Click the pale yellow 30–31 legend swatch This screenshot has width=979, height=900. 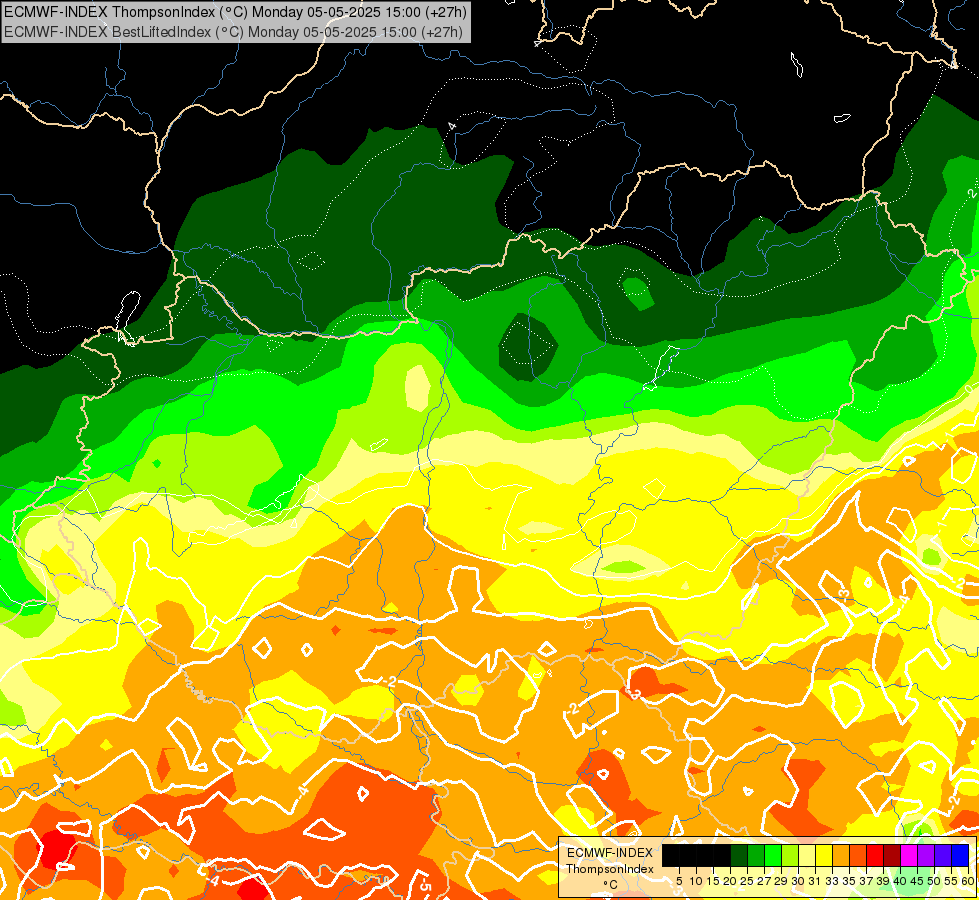[807, 856]
